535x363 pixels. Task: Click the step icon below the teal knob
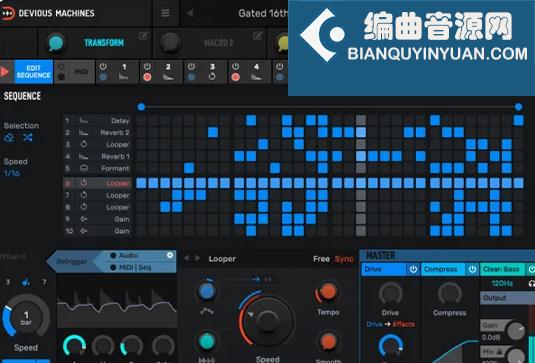coord(206,360)
